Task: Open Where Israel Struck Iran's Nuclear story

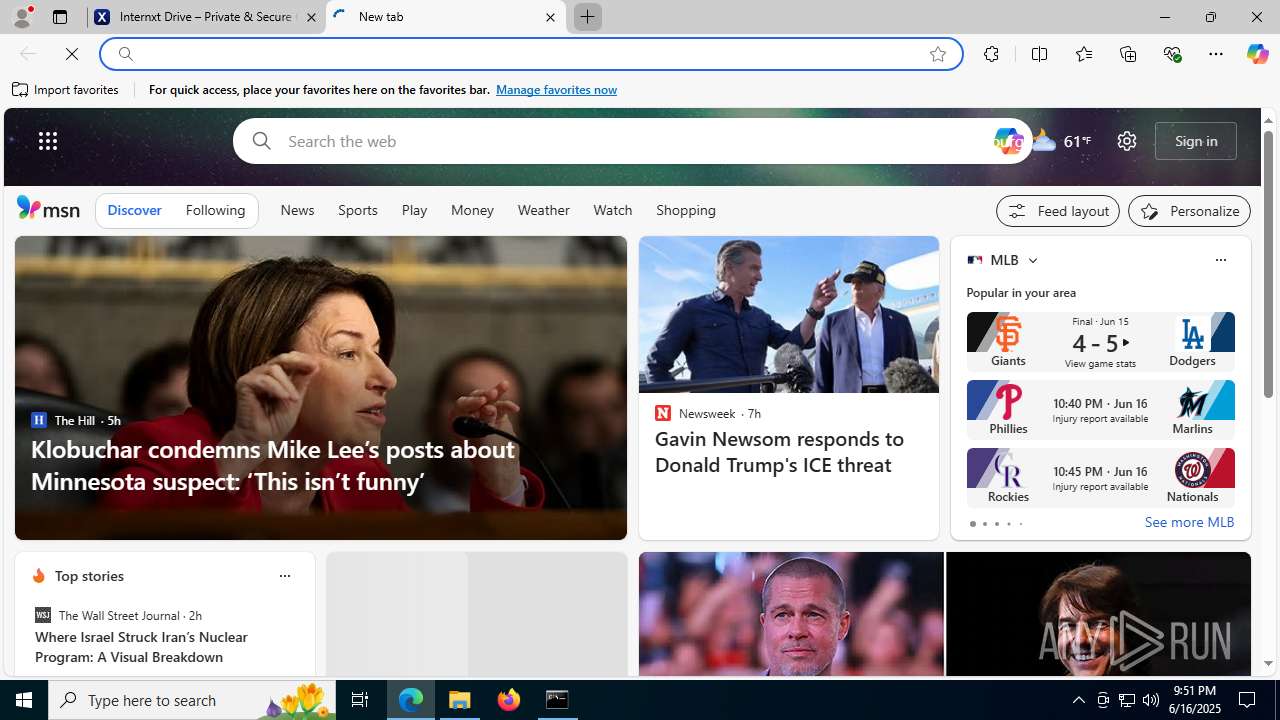Action: (141, 647)
